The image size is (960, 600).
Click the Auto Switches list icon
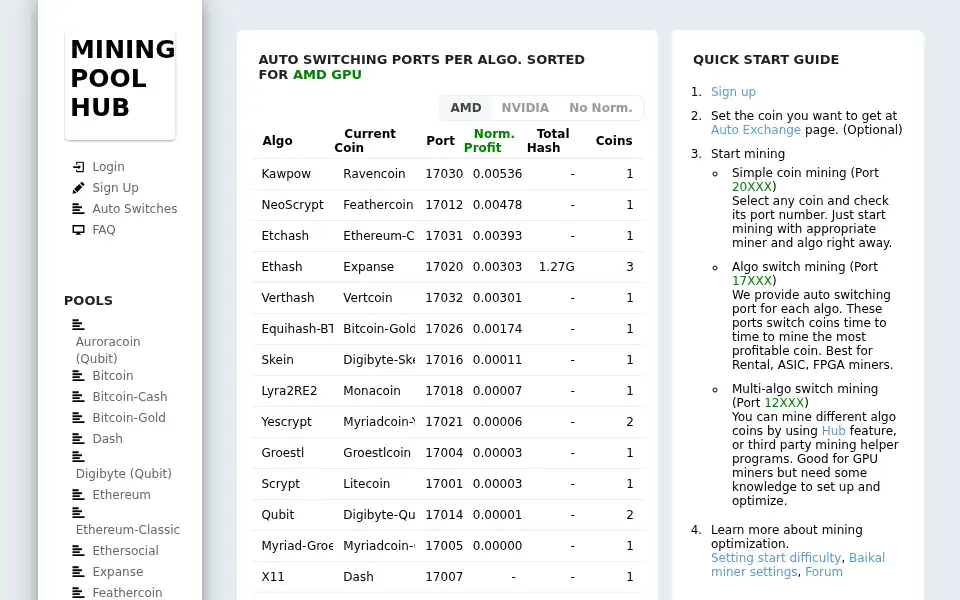click(x=78, y=209)
